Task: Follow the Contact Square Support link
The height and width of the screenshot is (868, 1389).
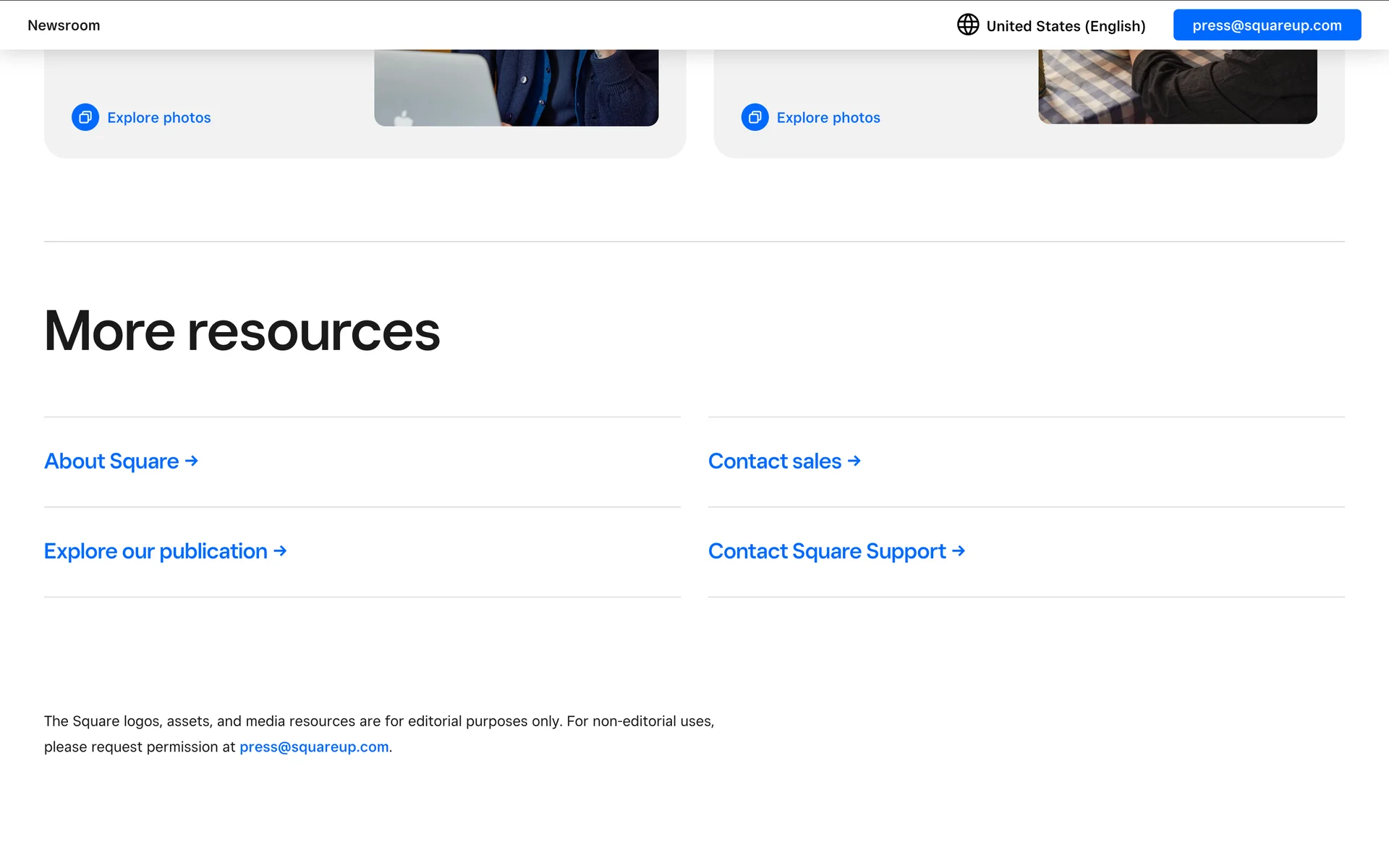Action: coord(826,552)
